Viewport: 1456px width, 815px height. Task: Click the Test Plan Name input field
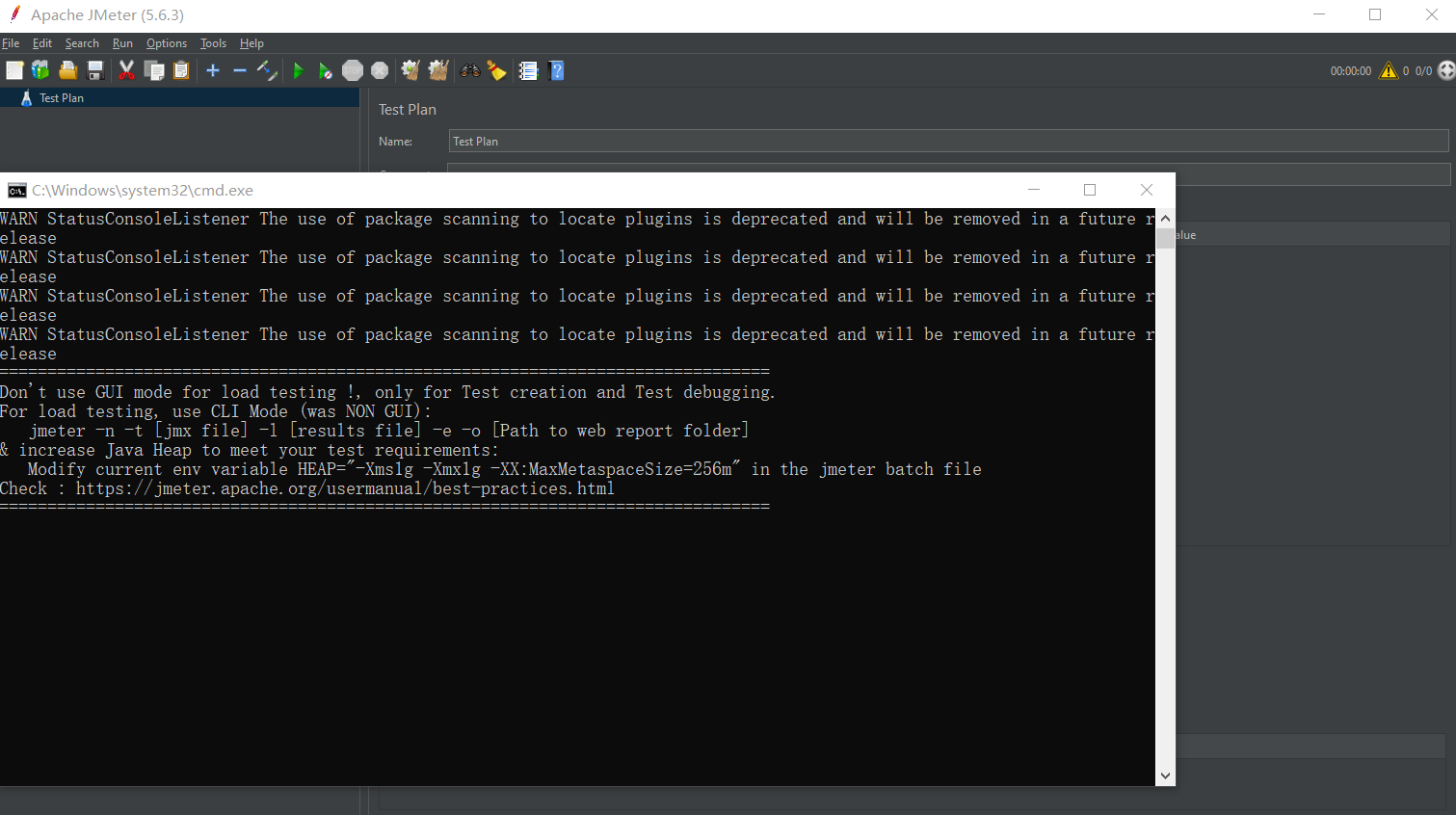click(x=948, y=142)
